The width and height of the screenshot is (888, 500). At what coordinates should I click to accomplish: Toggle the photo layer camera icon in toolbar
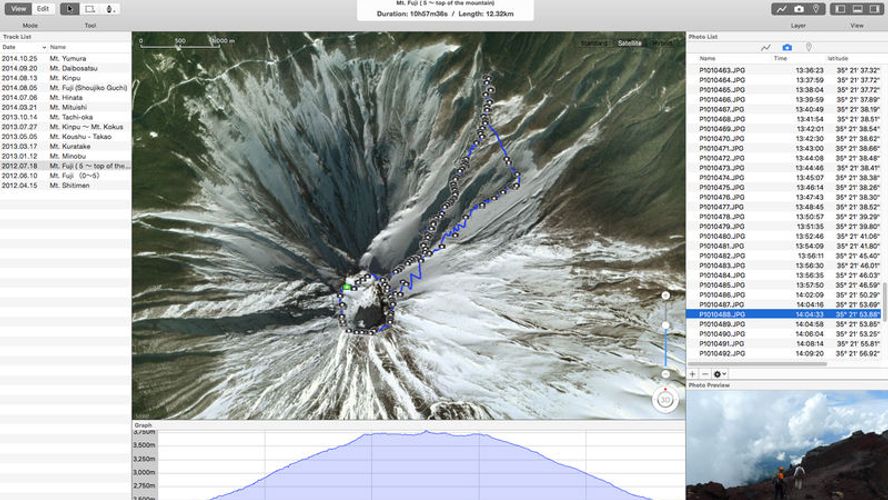point(799,9)
